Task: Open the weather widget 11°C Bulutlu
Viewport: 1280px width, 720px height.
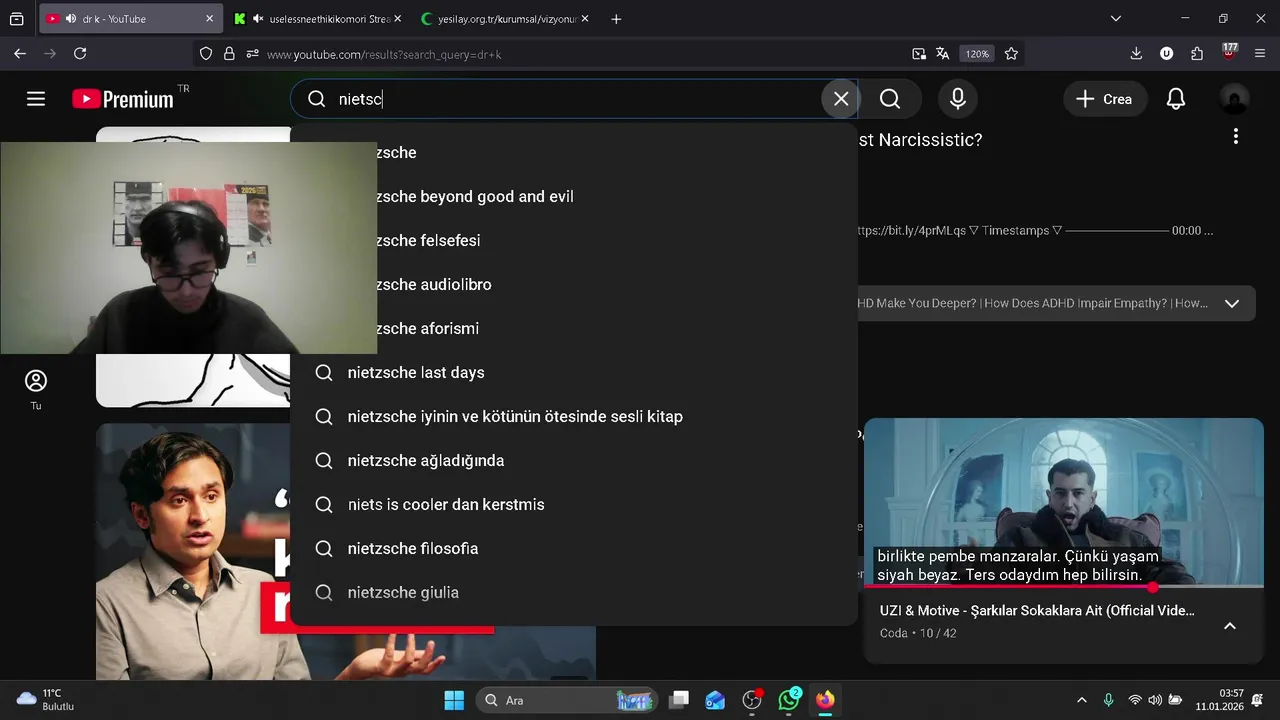Action: (x=46, y=700)
